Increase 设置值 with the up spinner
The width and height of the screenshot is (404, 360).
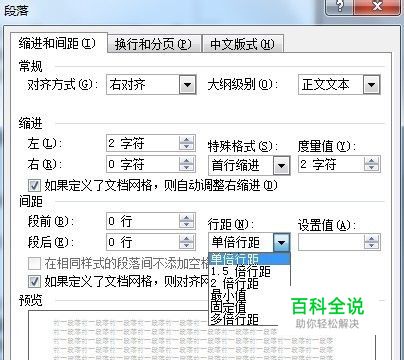(372, 238)
